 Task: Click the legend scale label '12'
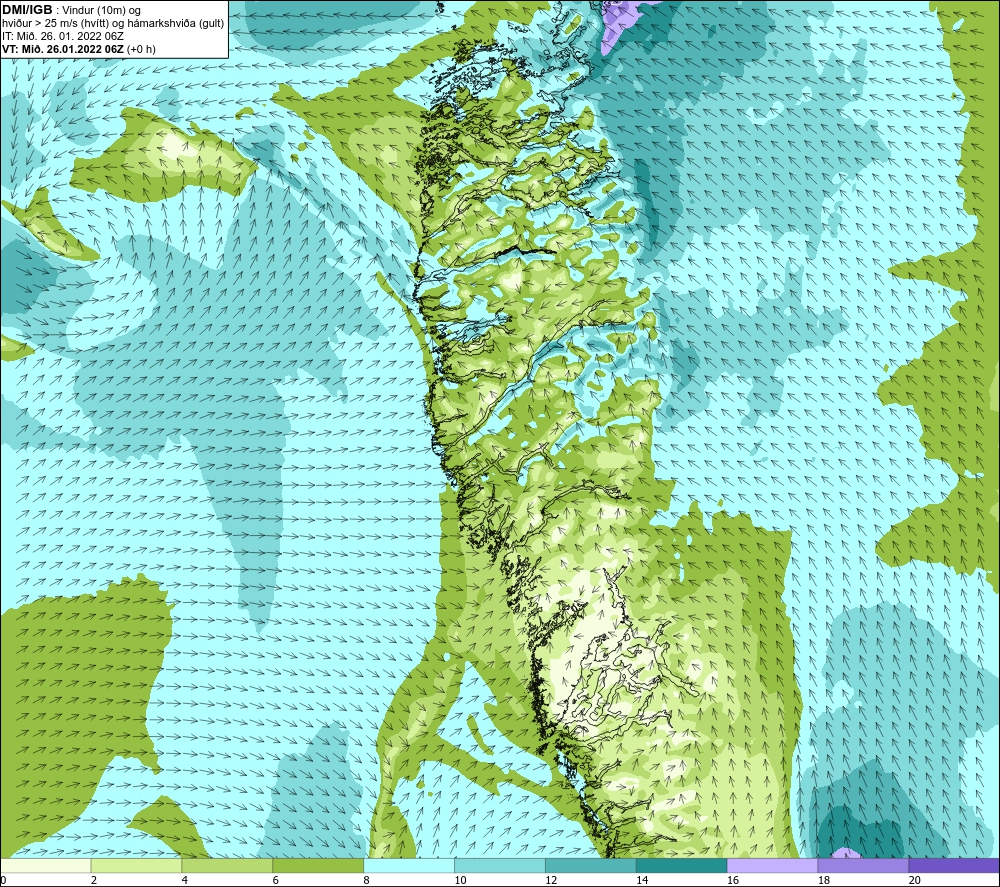point(551,880)
